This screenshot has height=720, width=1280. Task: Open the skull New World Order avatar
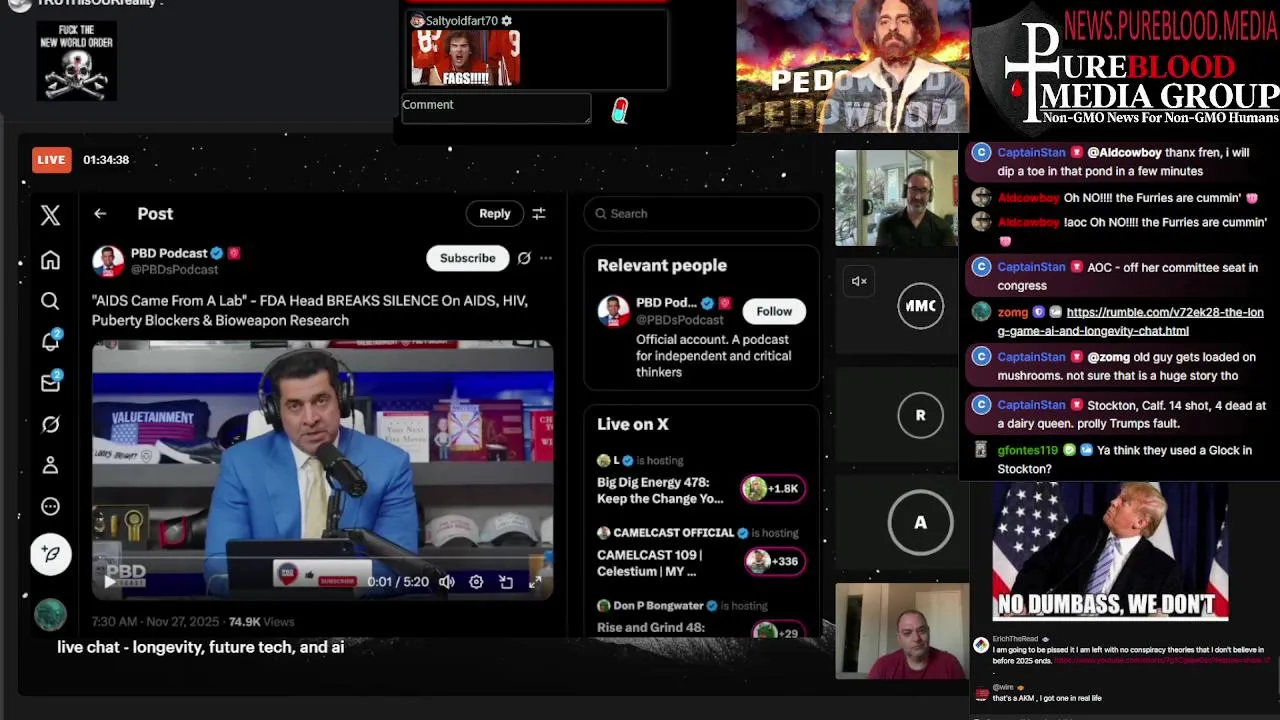click(x=77, y=61)
